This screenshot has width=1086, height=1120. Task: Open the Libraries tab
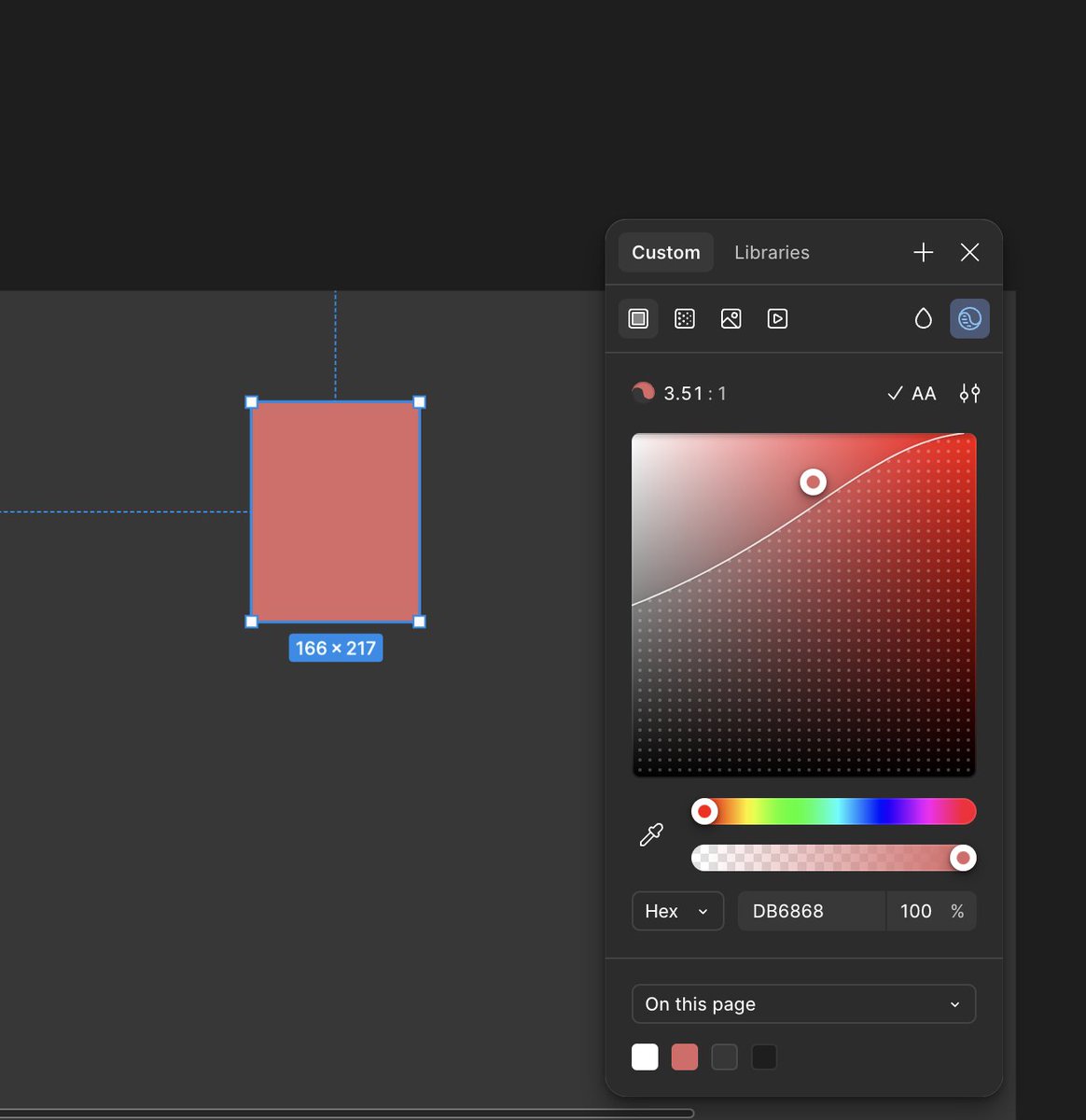(772, 252)
